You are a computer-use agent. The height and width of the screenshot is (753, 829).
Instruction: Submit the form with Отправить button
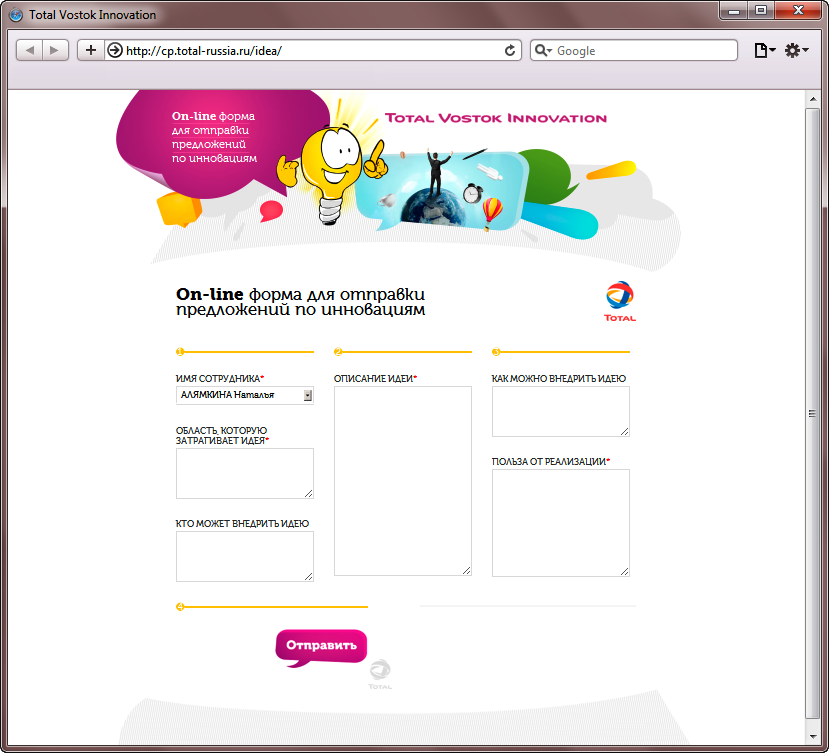(x=321, y=646)
